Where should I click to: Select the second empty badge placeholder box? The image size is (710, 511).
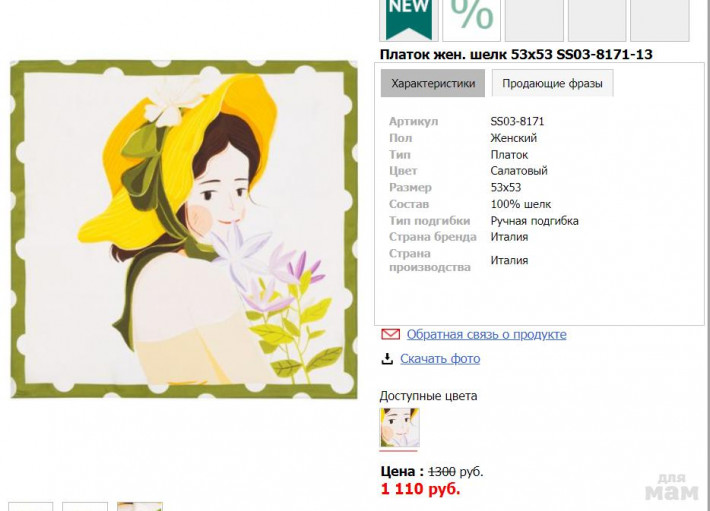(x=597, y=20)
